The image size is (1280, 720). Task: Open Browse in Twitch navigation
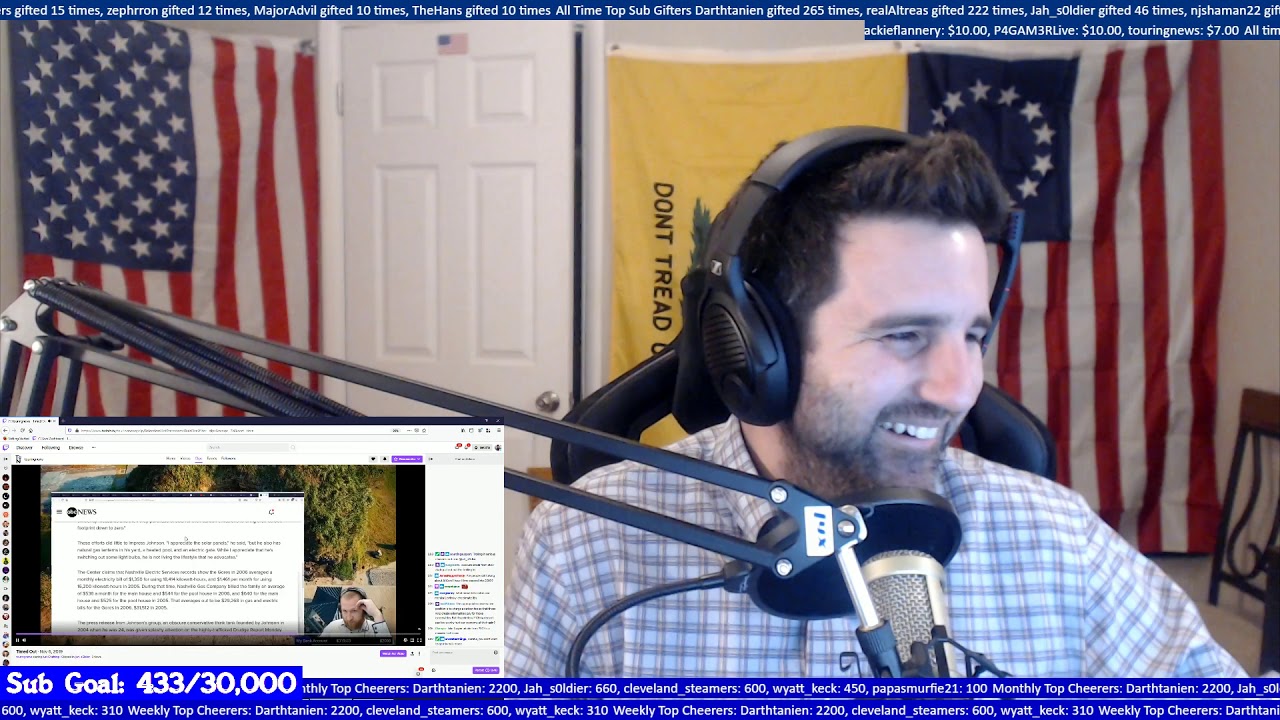coord(75,447)
